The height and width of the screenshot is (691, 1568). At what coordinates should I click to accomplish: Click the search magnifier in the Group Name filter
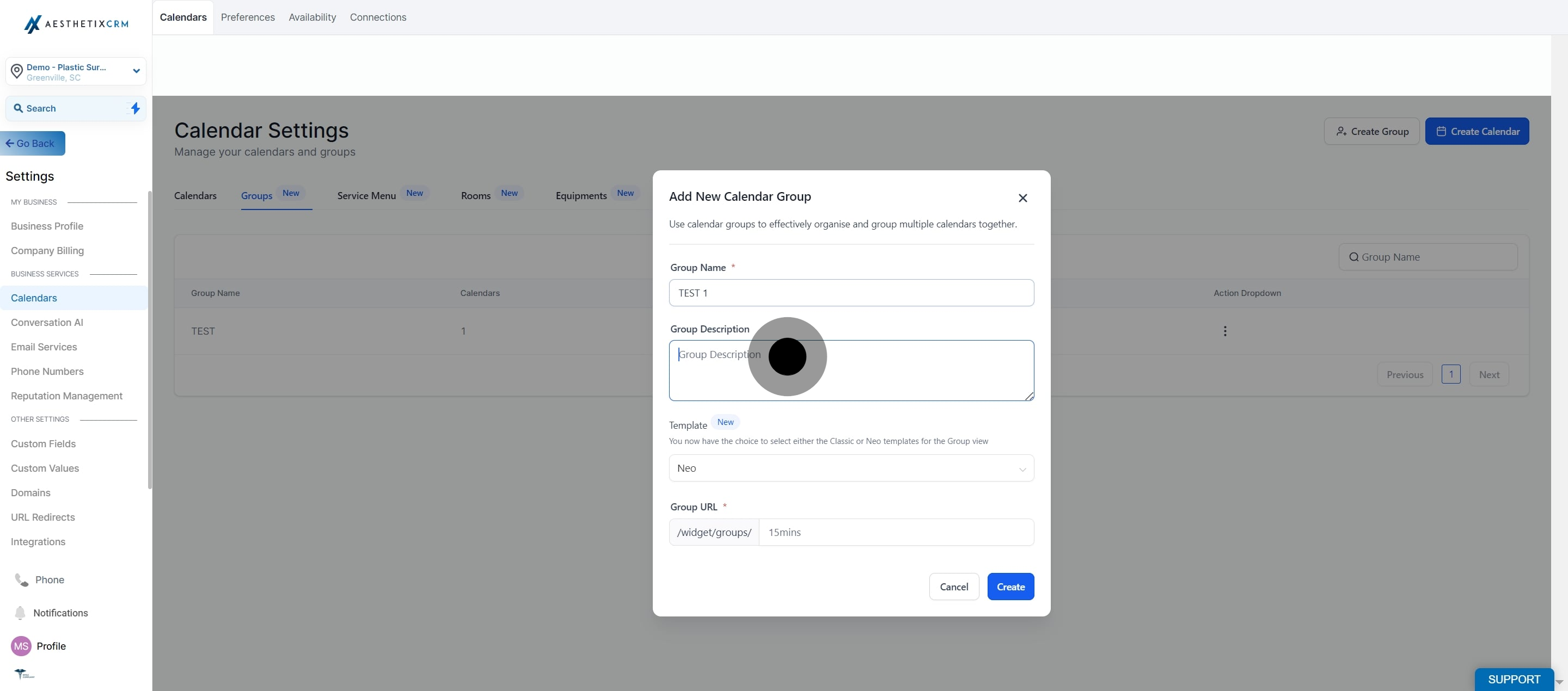click(1353, 257)
